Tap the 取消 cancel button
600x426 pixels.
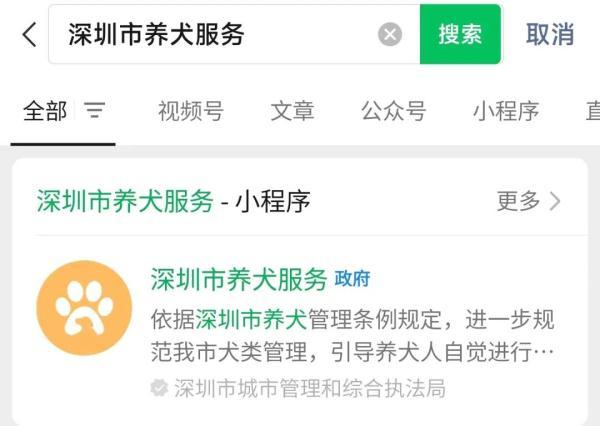pos(550,34)
